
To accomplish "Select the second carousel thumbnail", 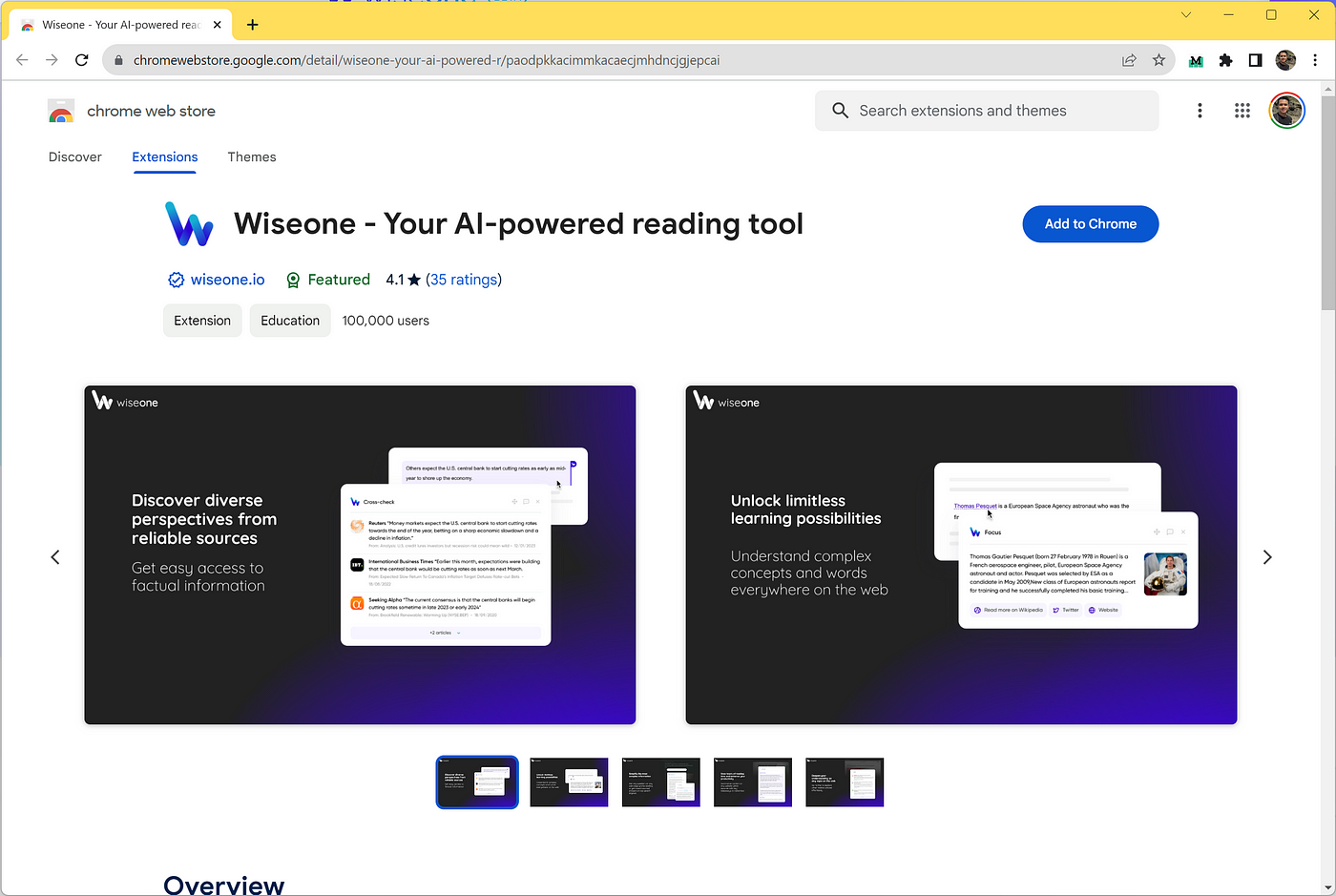I will pos(569,782).
